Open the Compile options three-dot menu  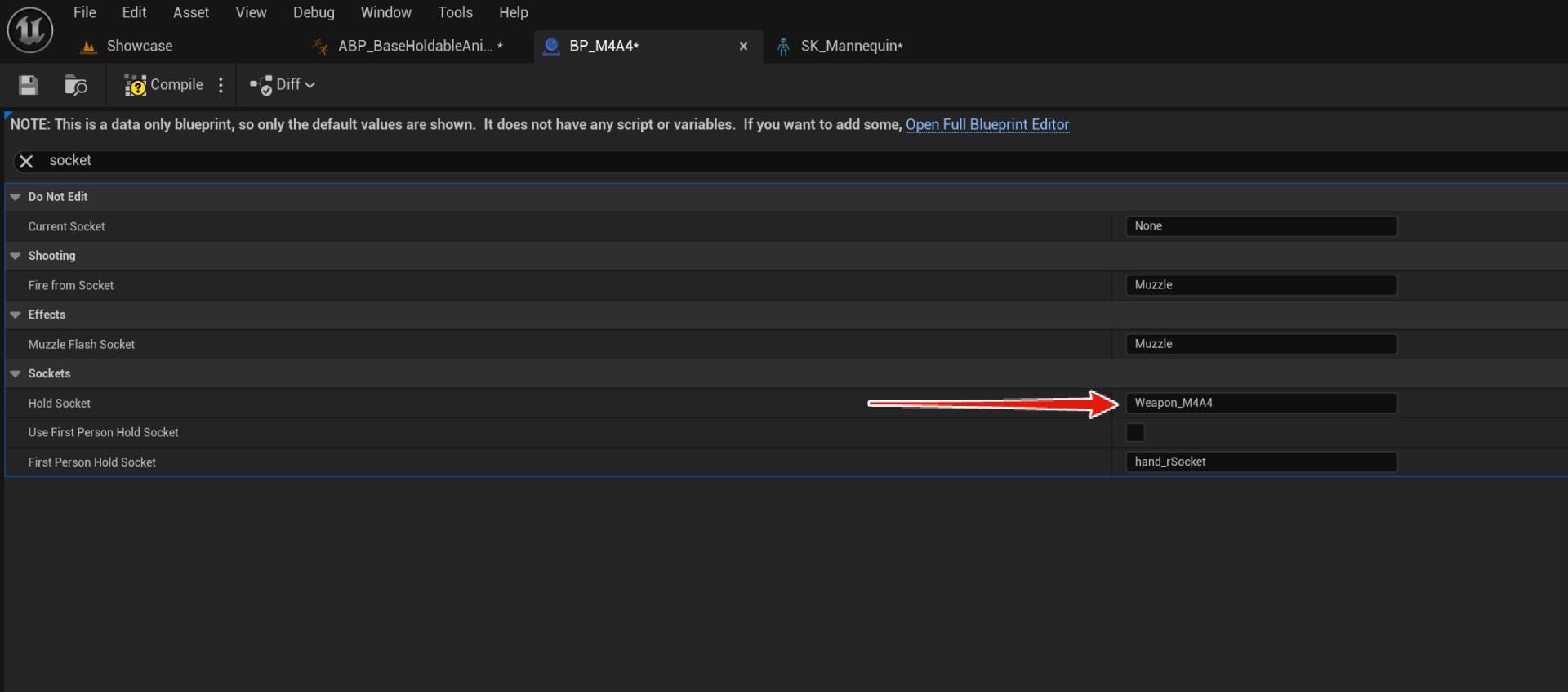click(220, 85)
